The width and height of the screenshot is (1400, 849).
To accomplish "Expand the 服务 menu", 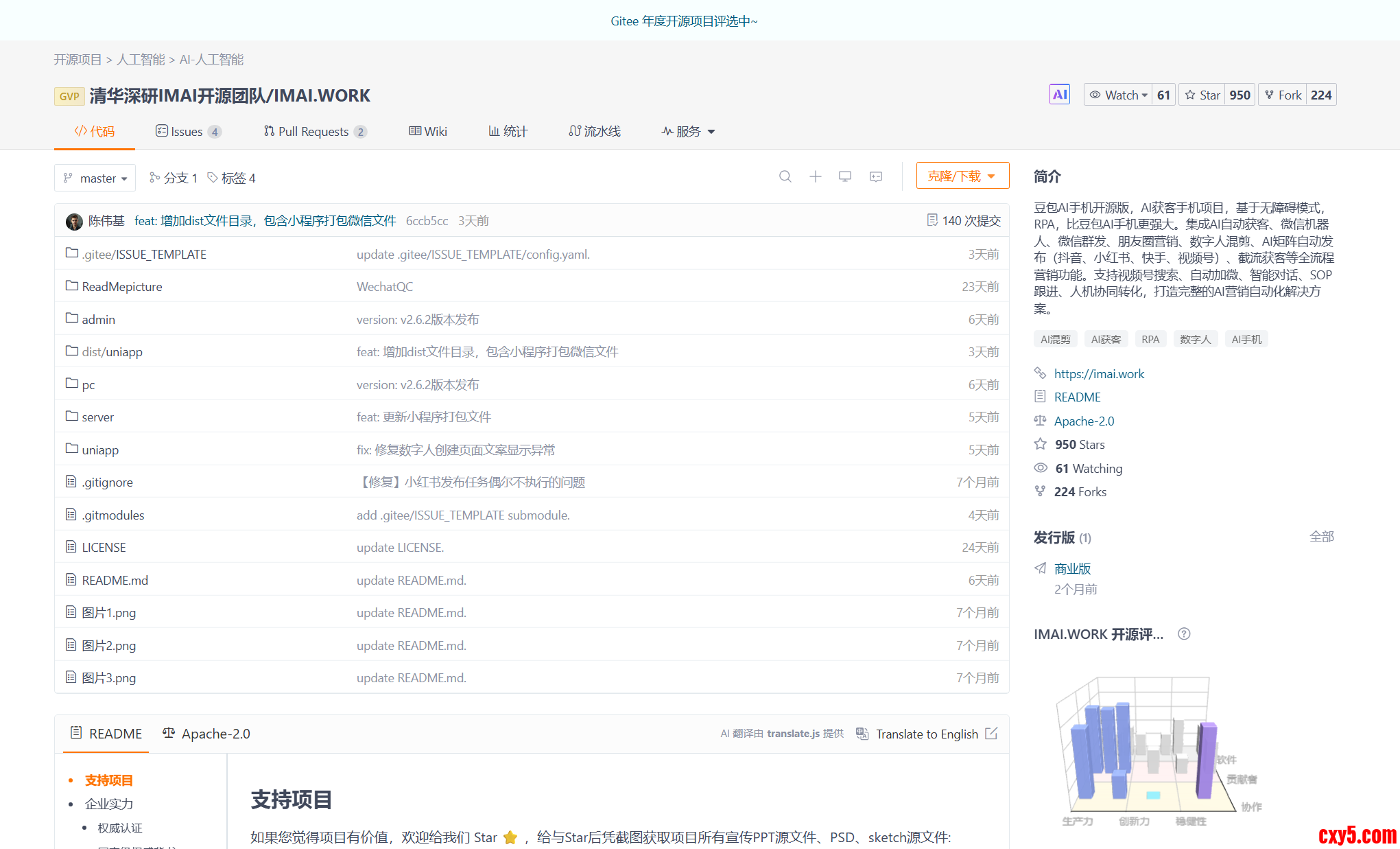I will click(x=688, y=131).
